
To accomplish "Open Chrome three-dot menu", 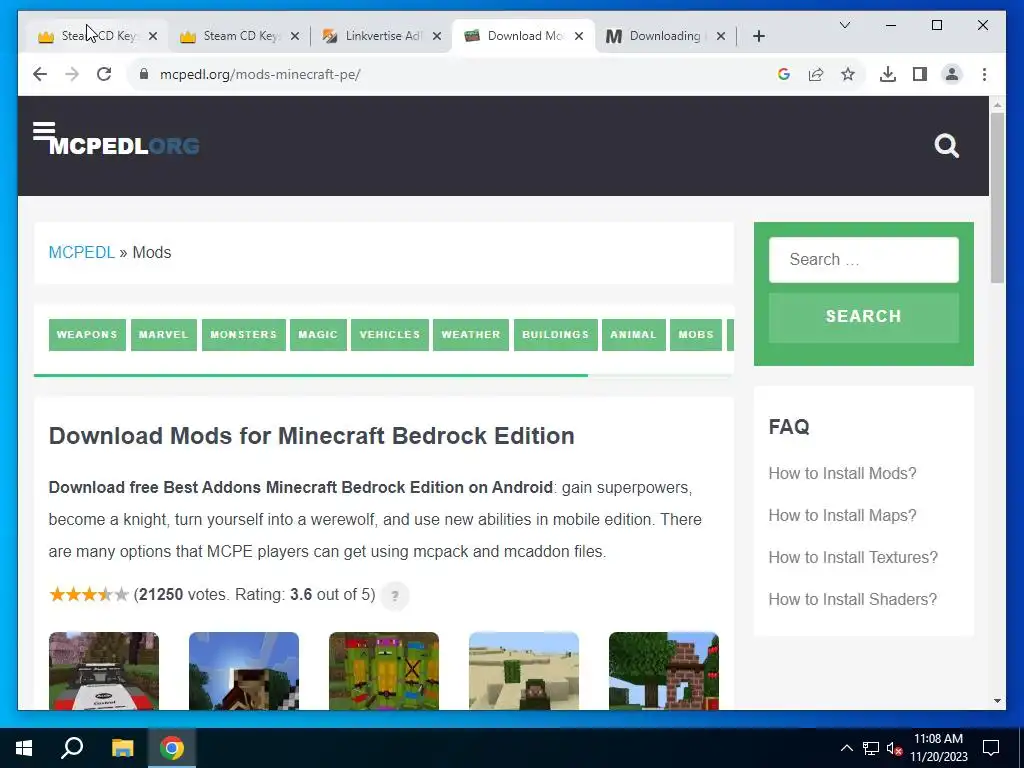I will 984,74.
